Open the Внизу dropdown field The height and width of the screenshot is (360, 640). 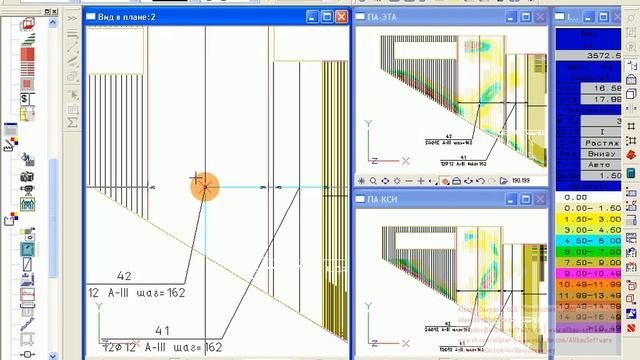coord(601,153)
